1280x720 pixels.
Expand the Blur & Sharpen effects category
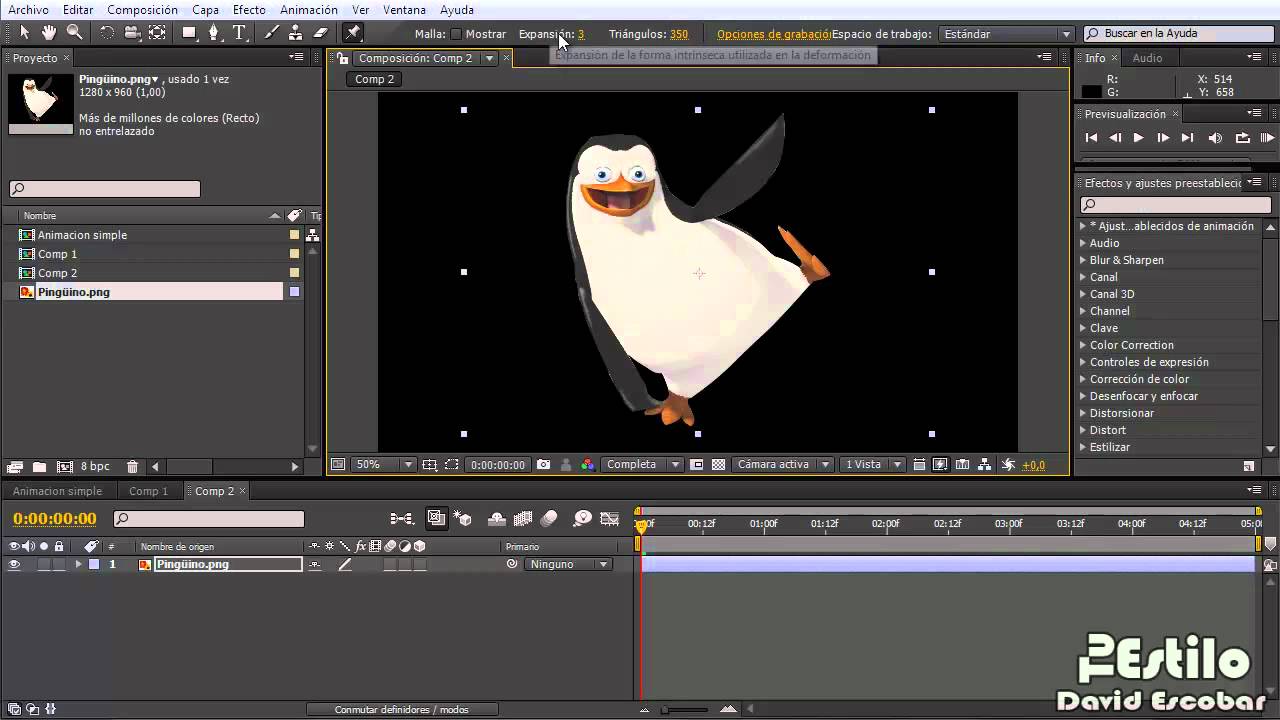coord(1082,260)
